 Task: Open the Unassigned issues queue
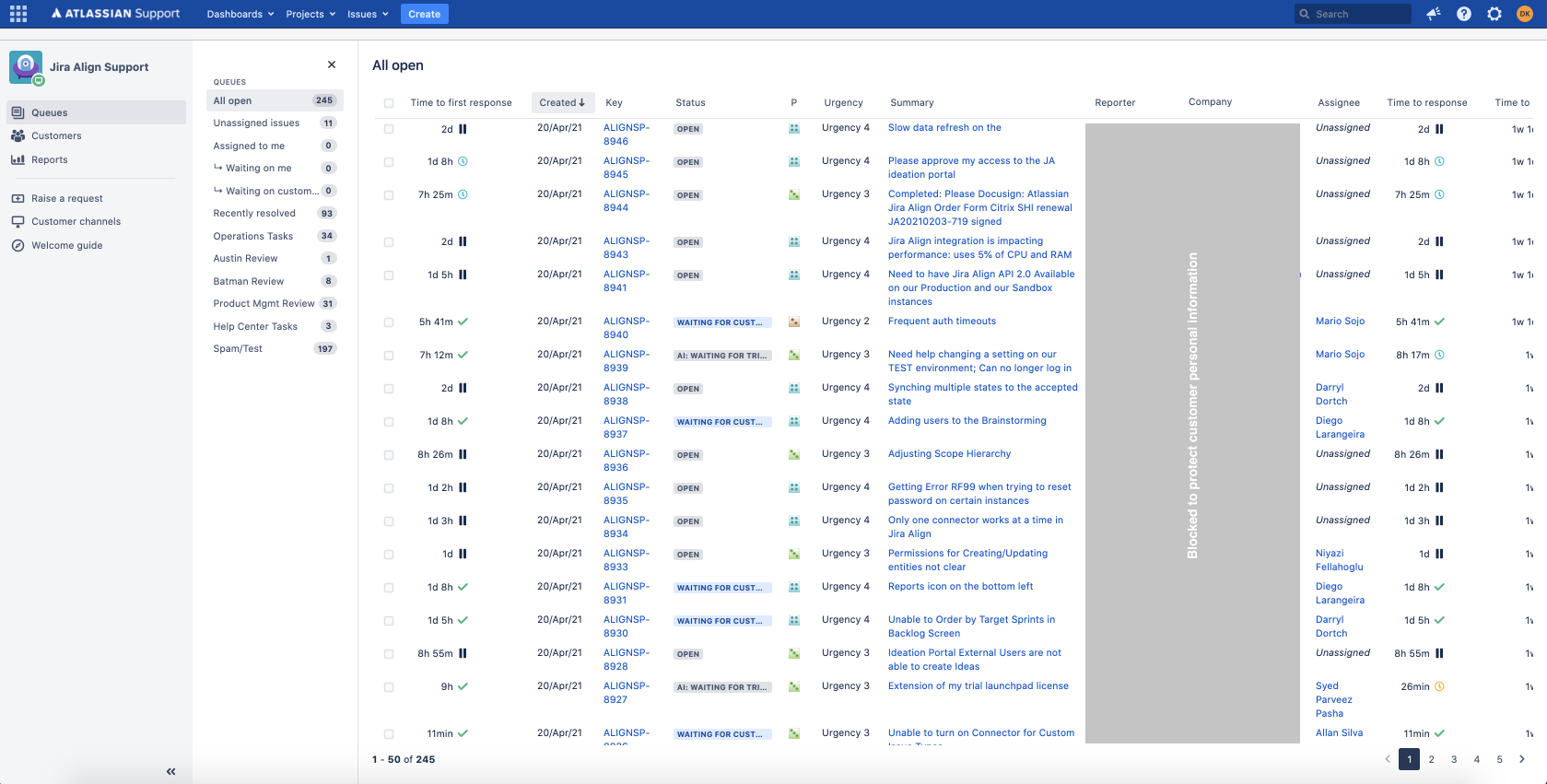pos(275,123)
